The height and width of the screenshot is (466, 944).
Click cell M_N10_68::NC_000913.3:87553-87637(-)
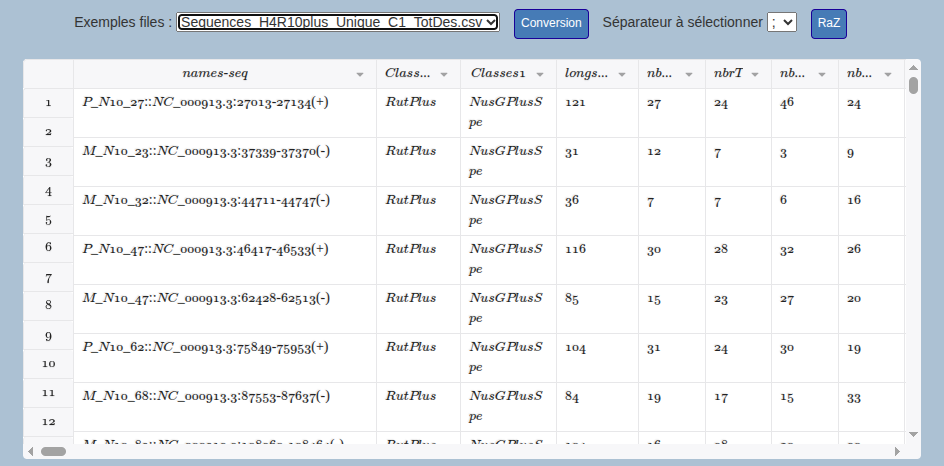pos(206,396)
